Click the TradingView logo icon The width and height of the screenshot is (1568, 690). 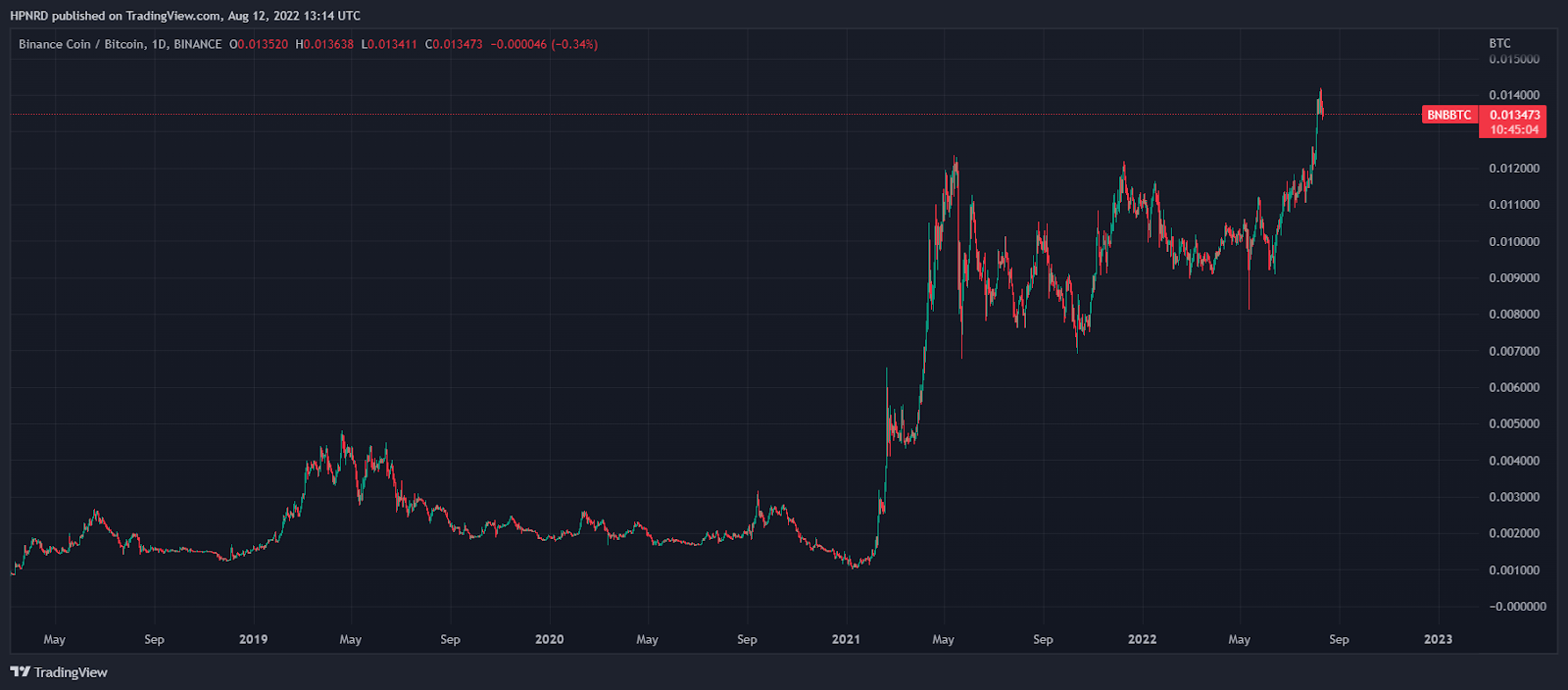tap(20, 672)
